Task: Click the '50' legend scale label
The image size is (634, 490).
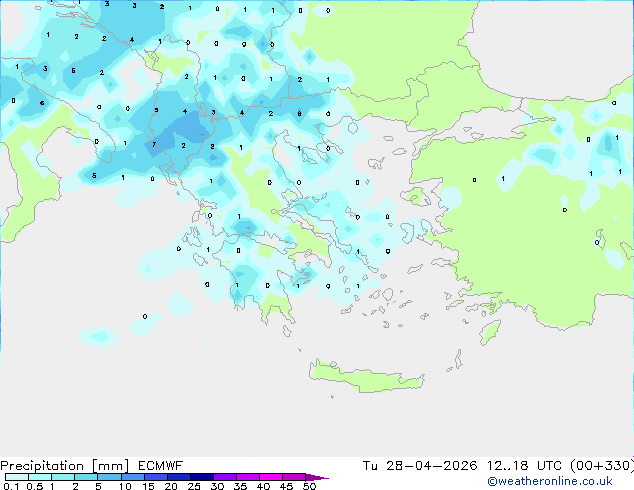Action: 309,486
